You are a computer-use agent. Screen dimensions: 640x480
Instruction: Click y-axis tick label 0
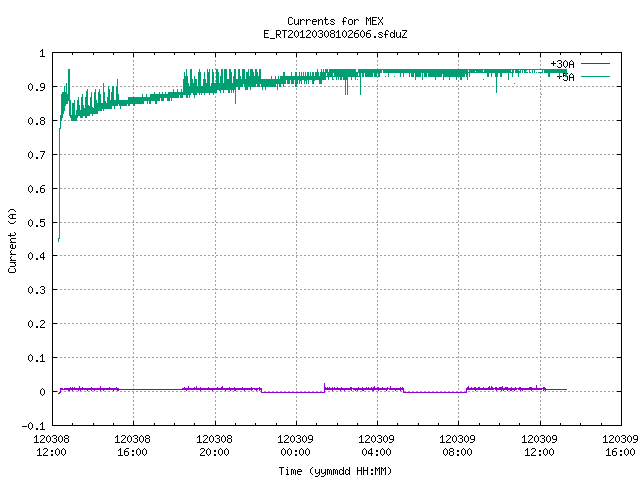point(42,392)
